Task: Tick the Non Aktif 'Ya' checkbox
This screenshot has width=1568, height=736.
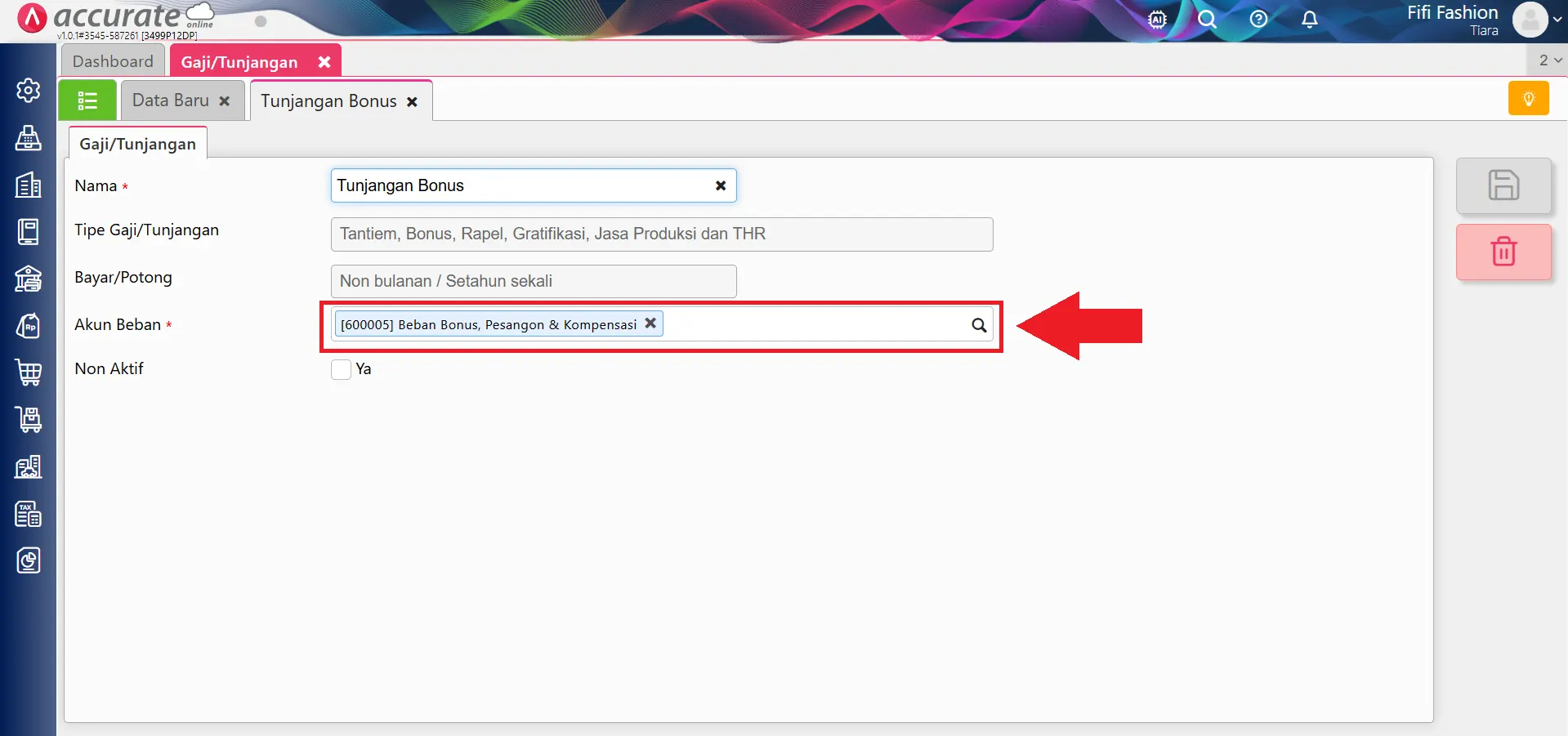Action: click(x=342, y=369)
